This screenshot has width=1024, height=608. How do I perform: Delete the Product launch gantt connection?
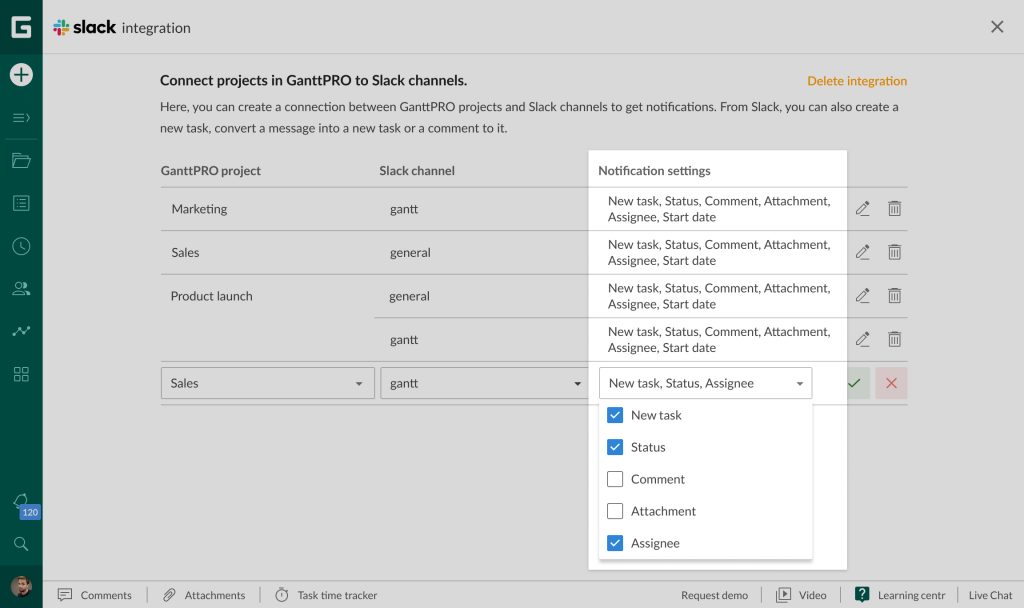[895, 340]
